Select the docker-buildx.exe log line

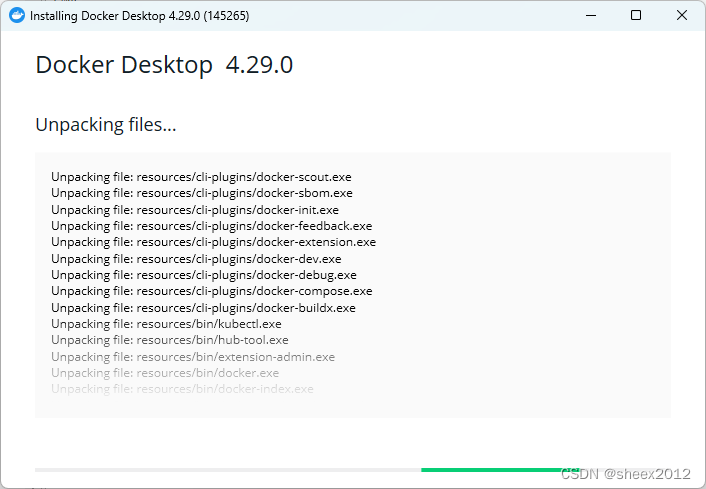[204, 308]
